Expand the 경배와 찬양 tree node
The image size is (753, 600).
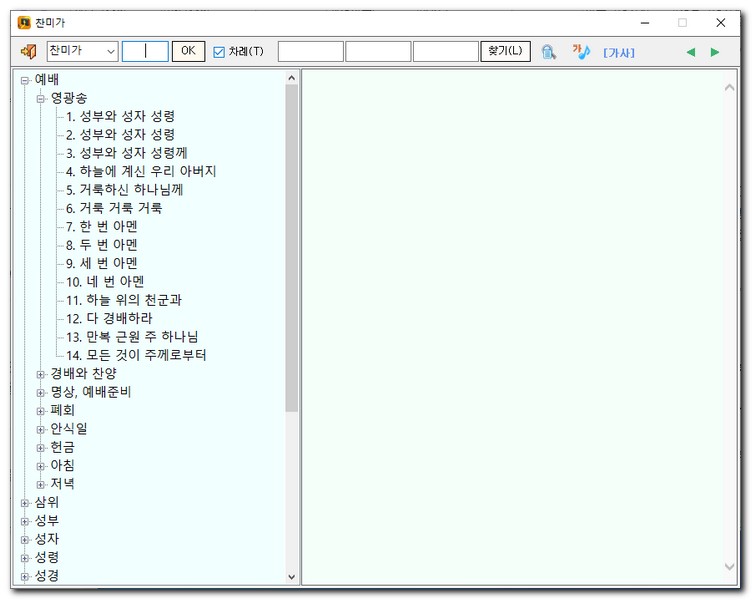pyautogui.click(x=41, y=374)
